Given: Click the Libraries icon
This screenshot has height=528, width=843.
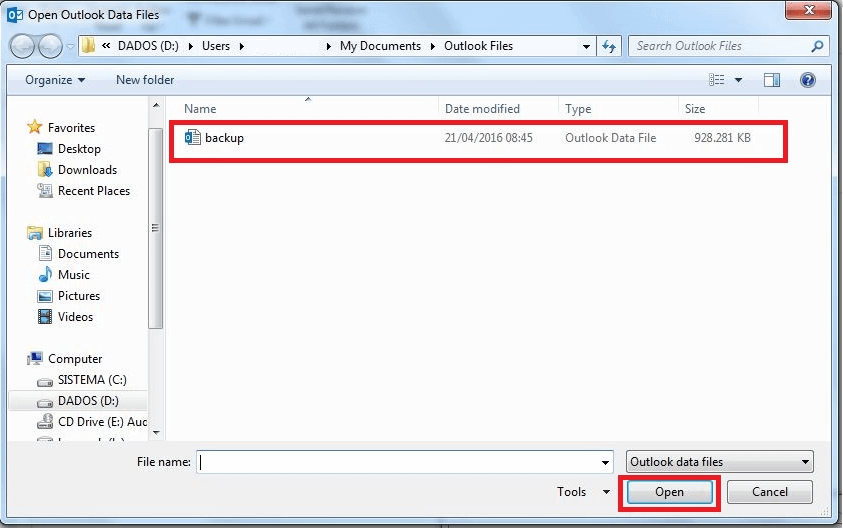Looking at the screenshot, I should point(35,232).
